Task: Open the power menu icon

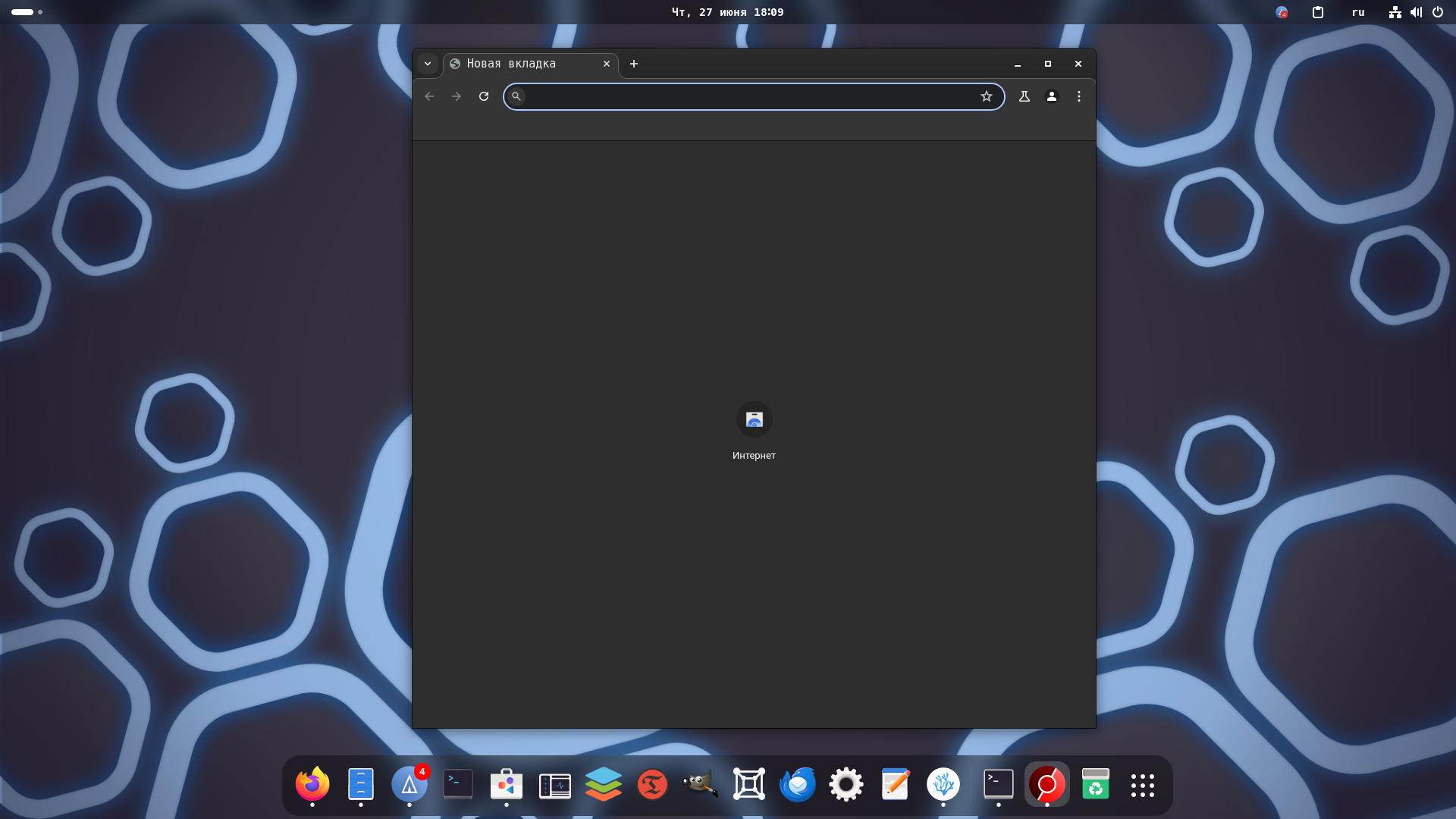Action: click(x=1438, y=12)
